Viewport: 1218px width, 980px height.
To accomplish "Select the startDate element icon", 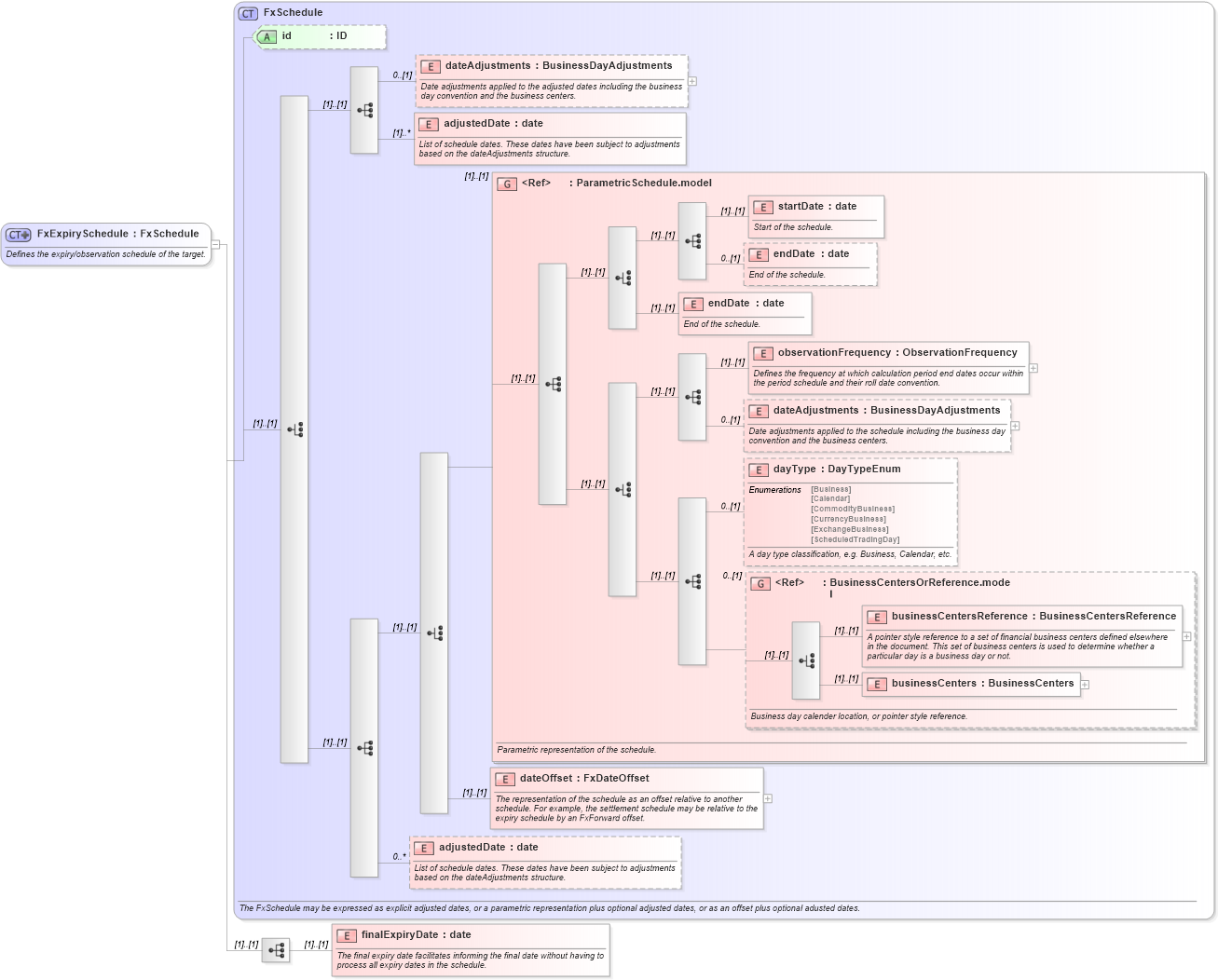I will point(762,206).
